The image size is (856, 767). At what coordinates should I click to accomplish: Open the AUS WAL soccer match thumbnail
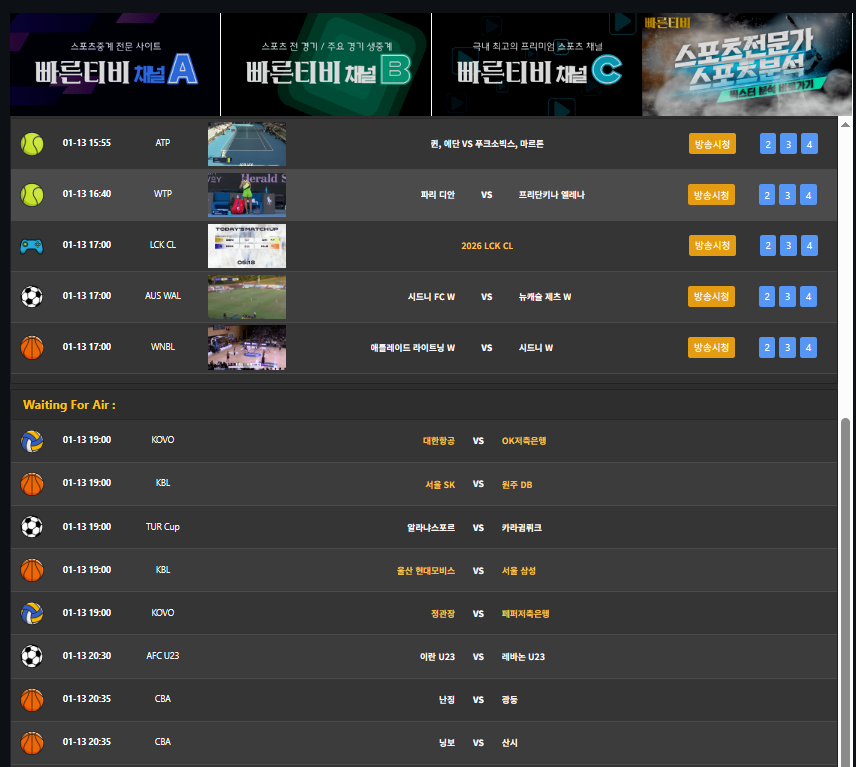pos(247,297)
